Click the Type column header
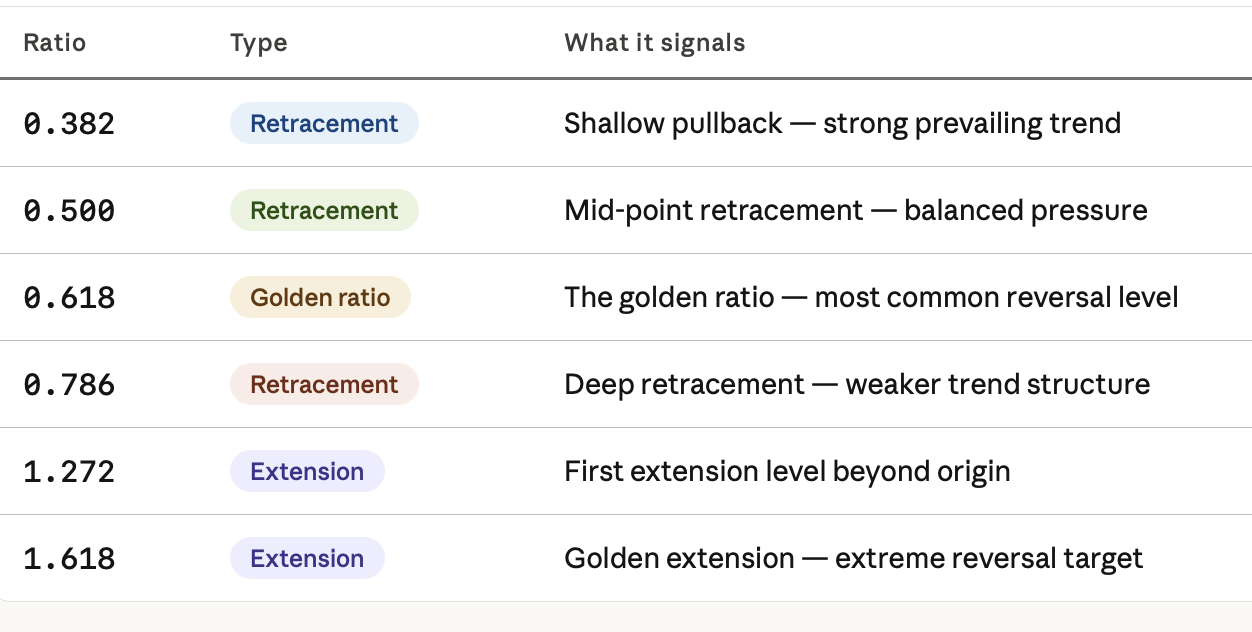 click(259, 43)
